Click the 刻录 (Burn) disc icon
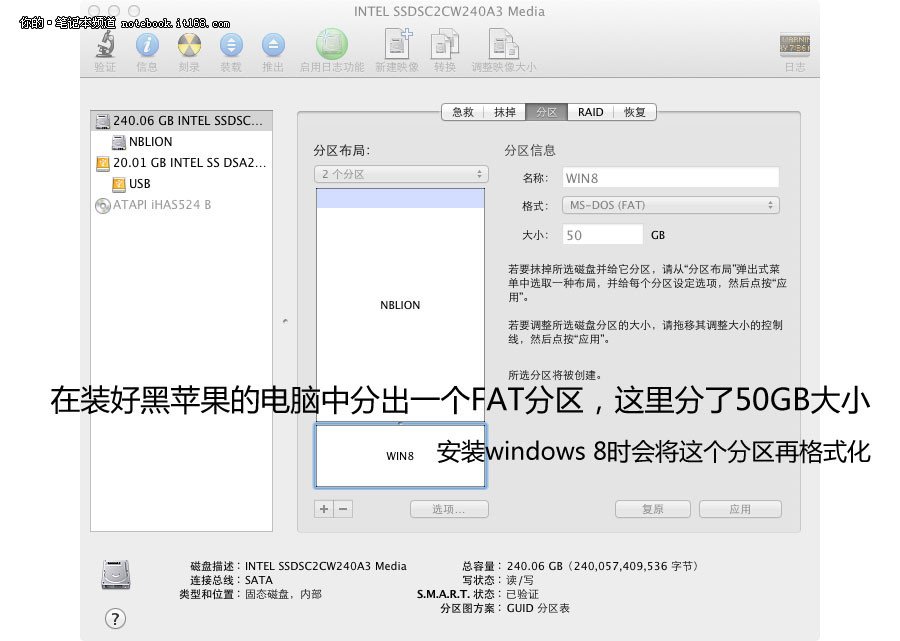Viewport: 900px width, 641px height. coord(187,44)
